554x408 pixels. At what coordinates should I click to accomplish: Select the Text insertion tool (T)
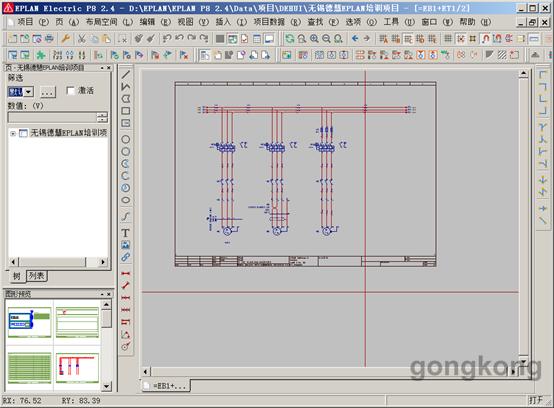pyautogui.click(x=126, y=233)
